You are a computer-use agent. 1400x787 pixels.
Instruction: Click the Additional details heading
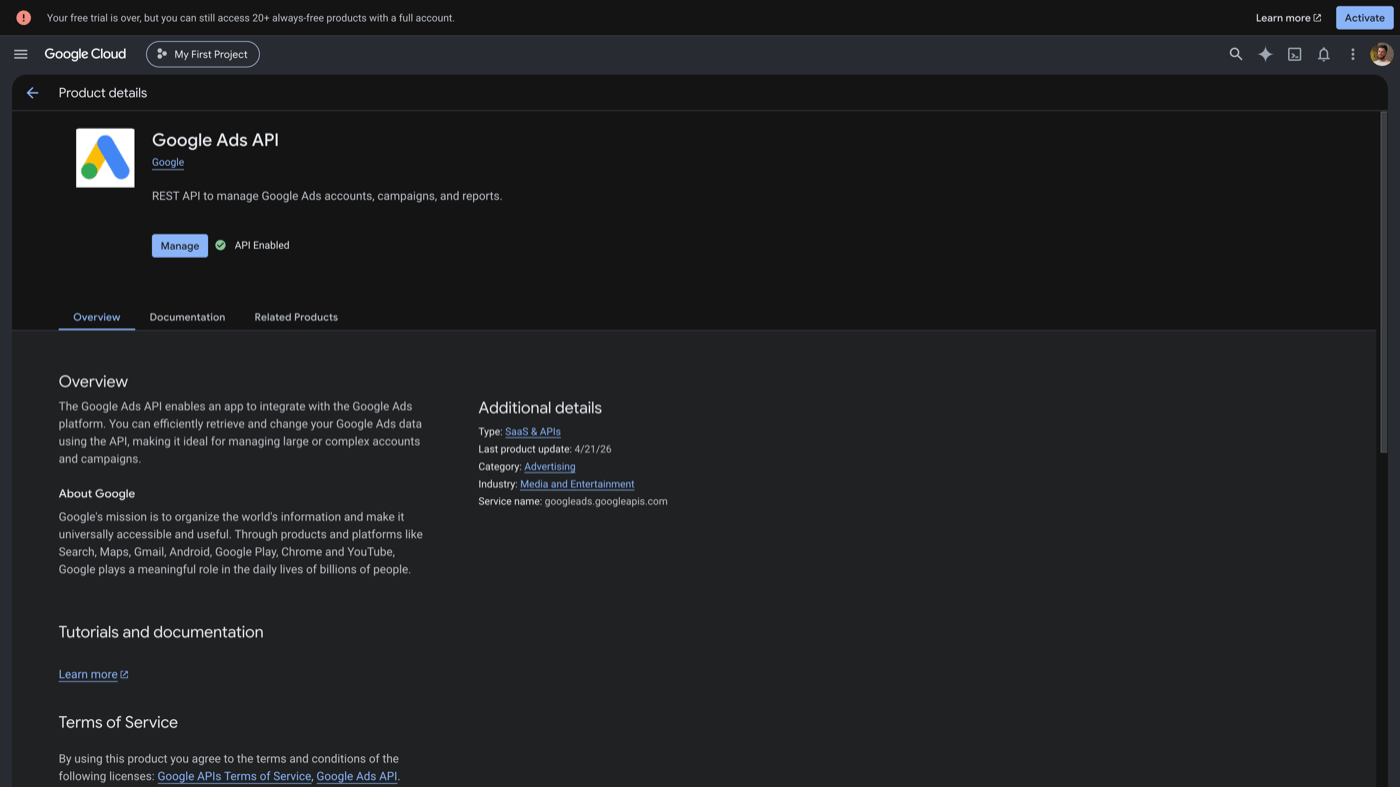[540, 408]
